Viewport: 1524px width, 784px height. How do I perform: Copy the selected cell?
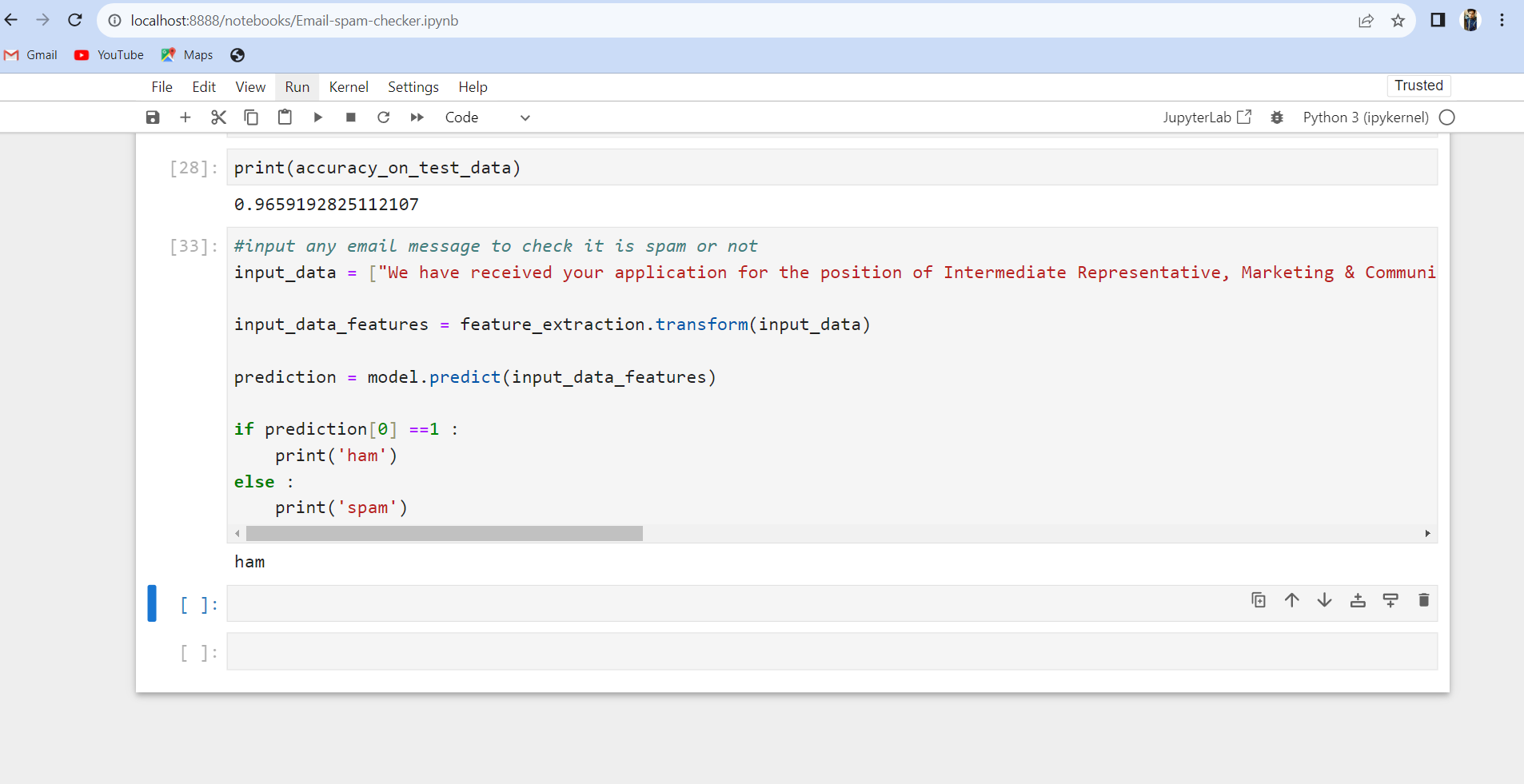tap(251, 117)
